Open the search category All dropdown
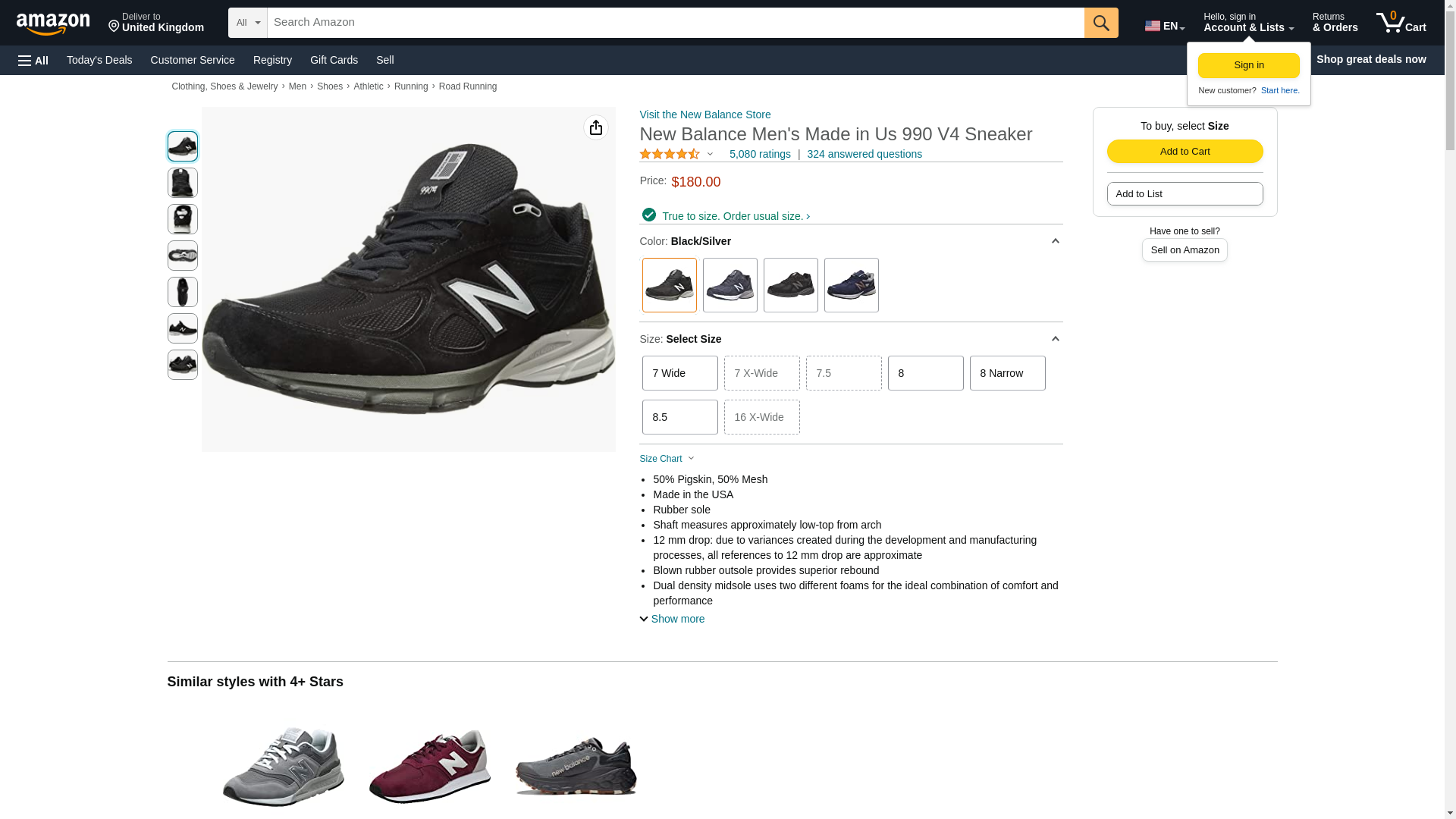Image resolution: width=1456 pixels, height=819 pixels. (247, 23)
